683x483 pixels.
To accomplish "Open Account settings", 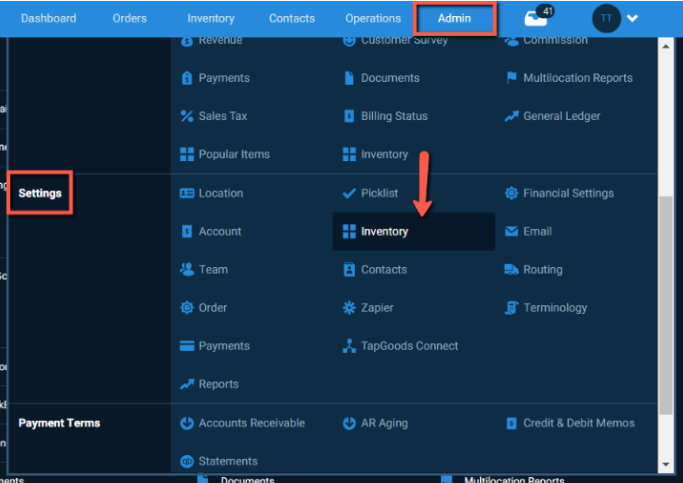I will pos(220,231).
